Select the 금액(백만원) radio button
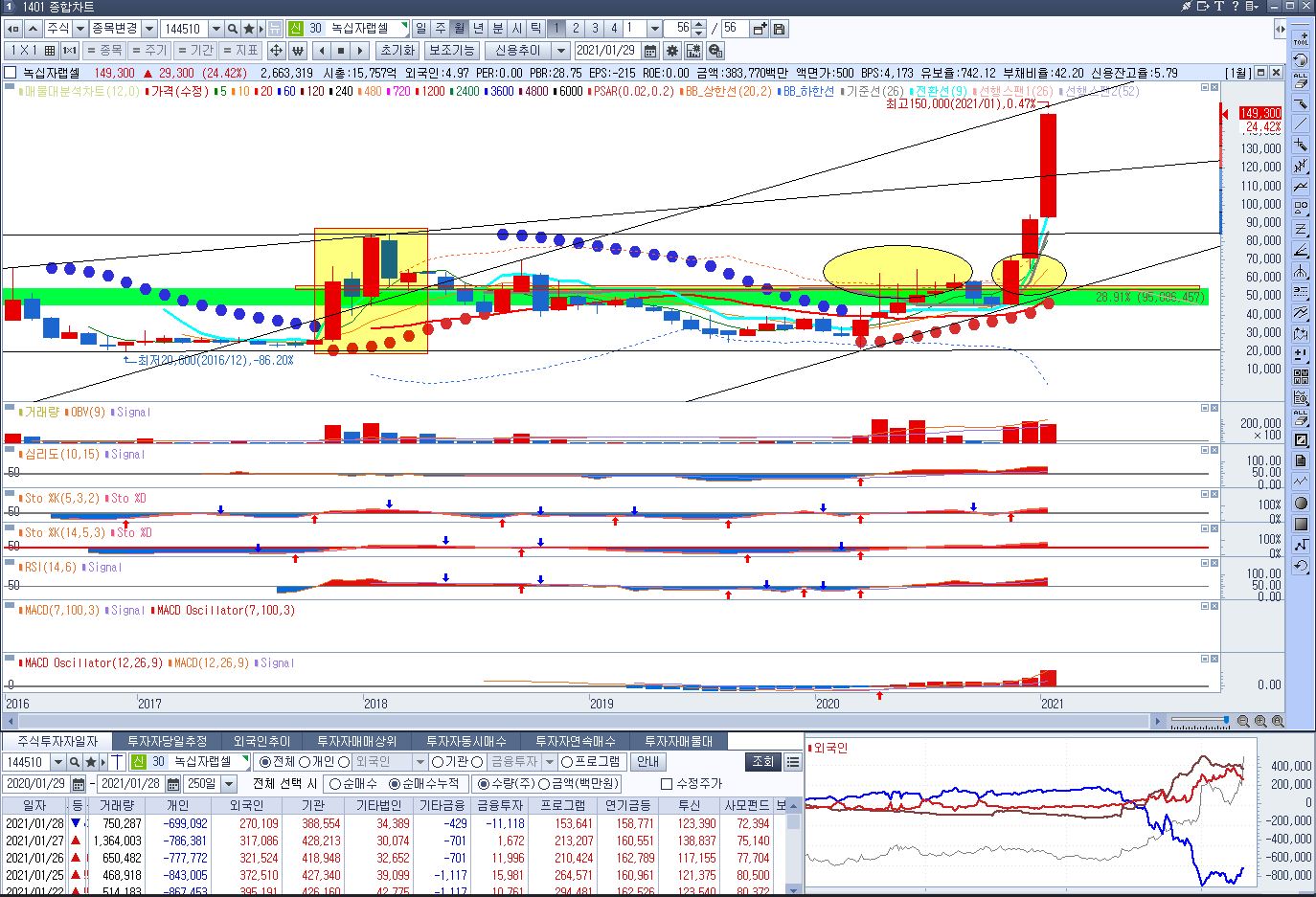 (x=545, y=784)
